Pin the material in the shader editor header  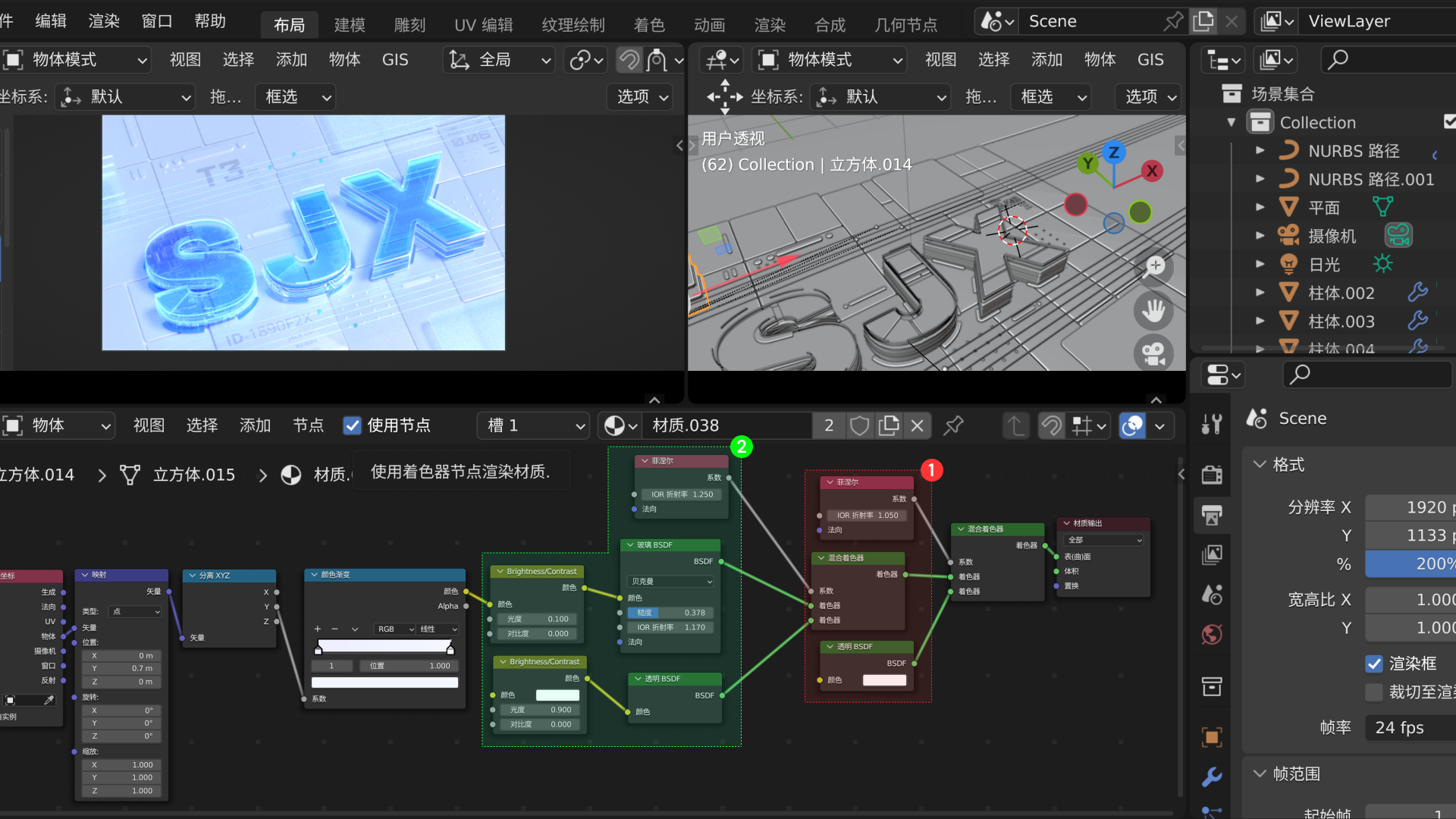click(x=953, y=425)
